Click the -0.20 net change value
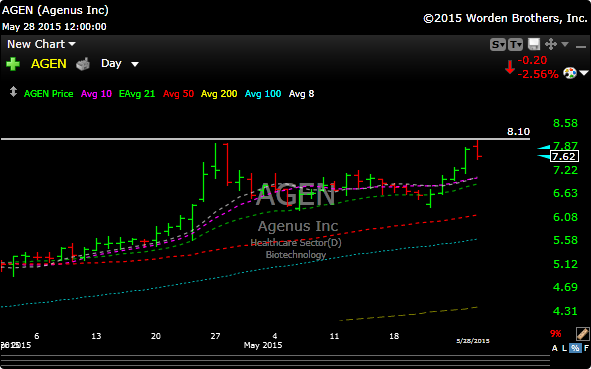This screenshot has height=369, width=591. (532, 60)
